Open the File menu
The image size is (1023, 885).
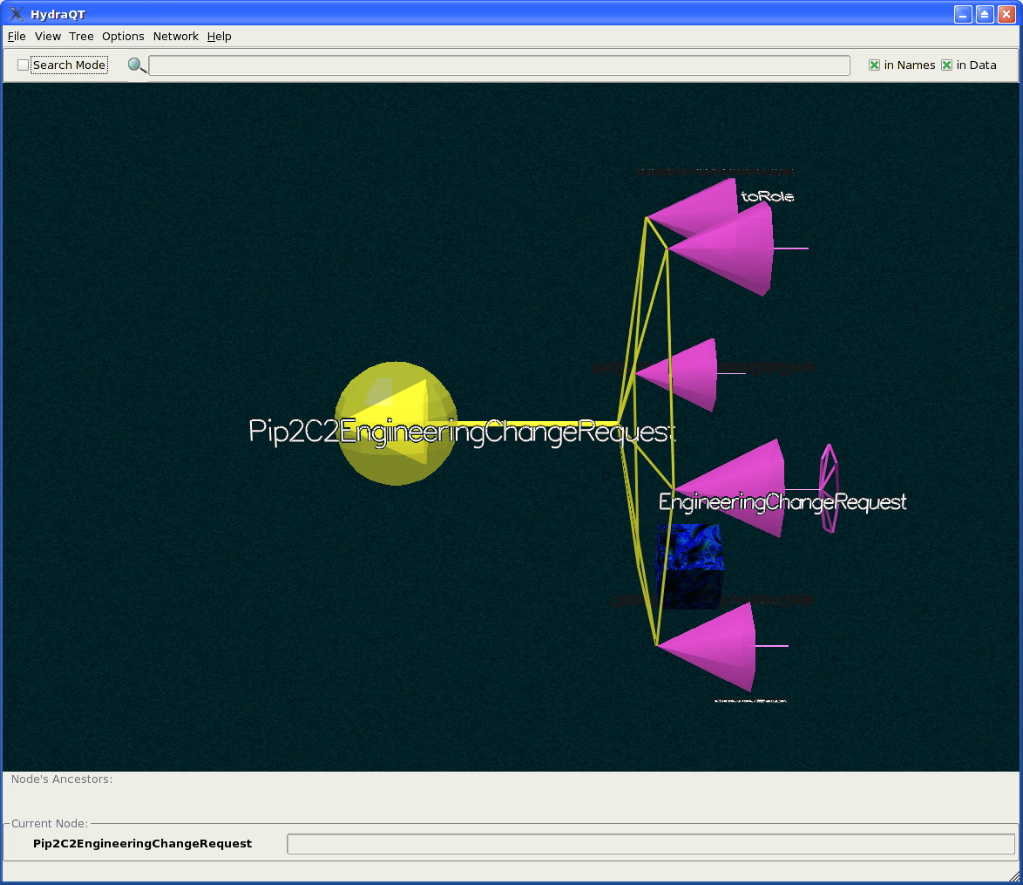point(16,37)
